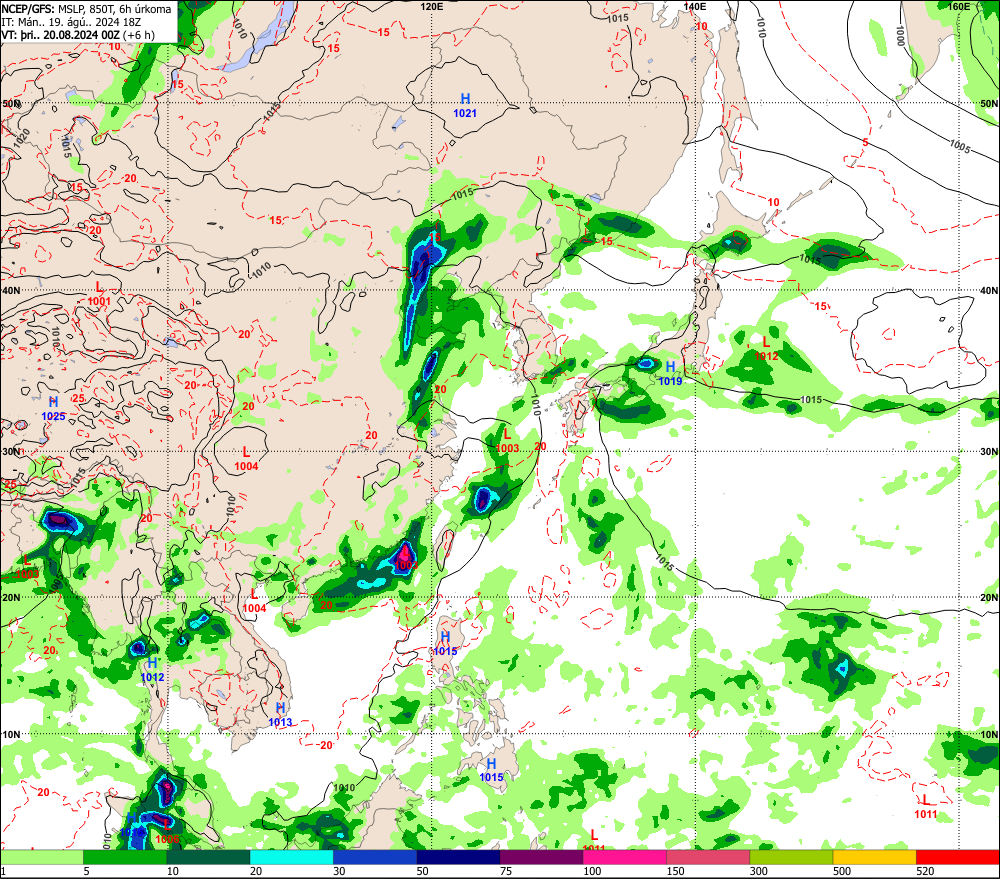Click the orange 500–520 mm legend swatch
Image resolution: width=1000 pixels, height=879 pixels.
(874, 857)
